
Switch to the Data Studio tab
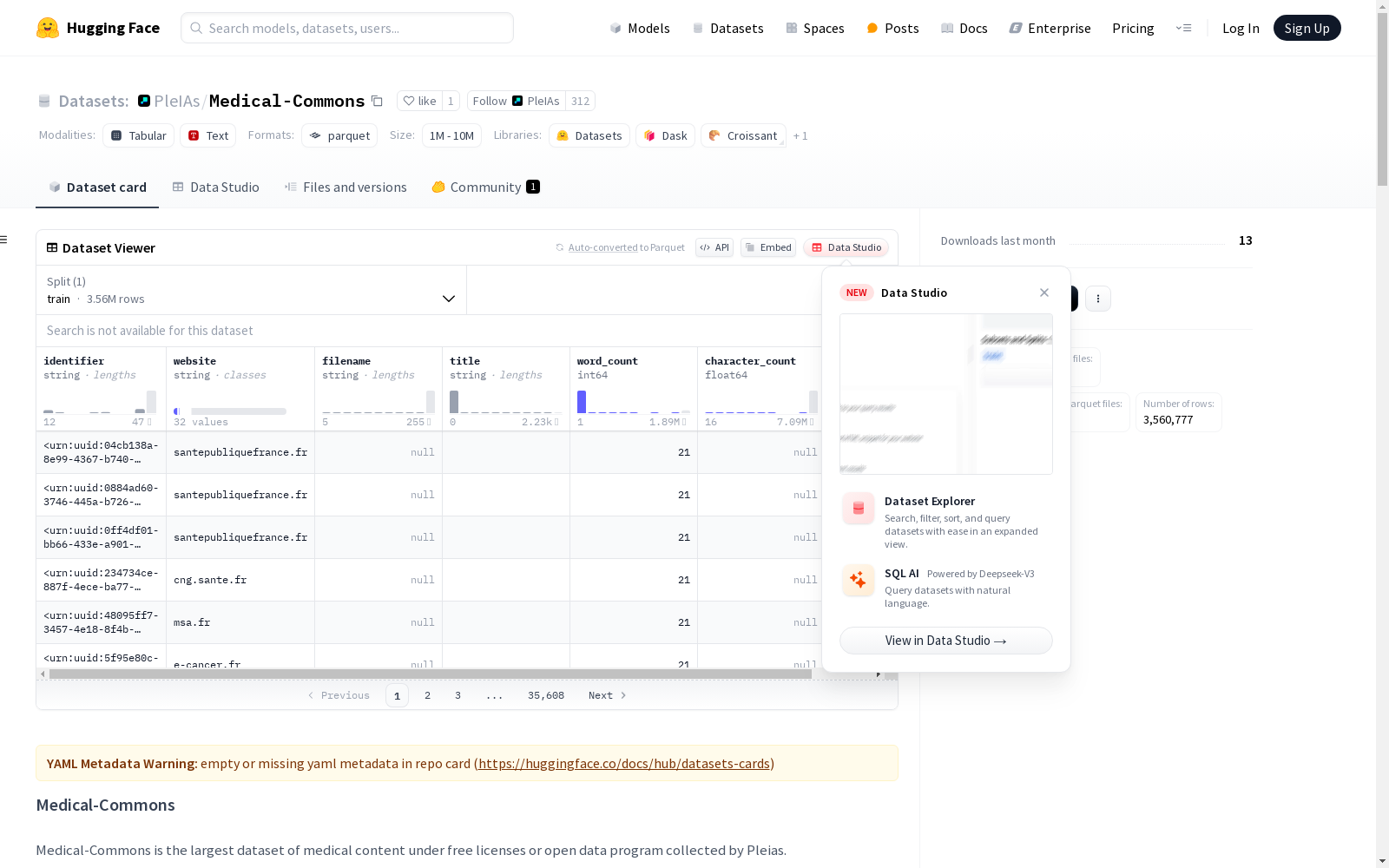point(216,187)
